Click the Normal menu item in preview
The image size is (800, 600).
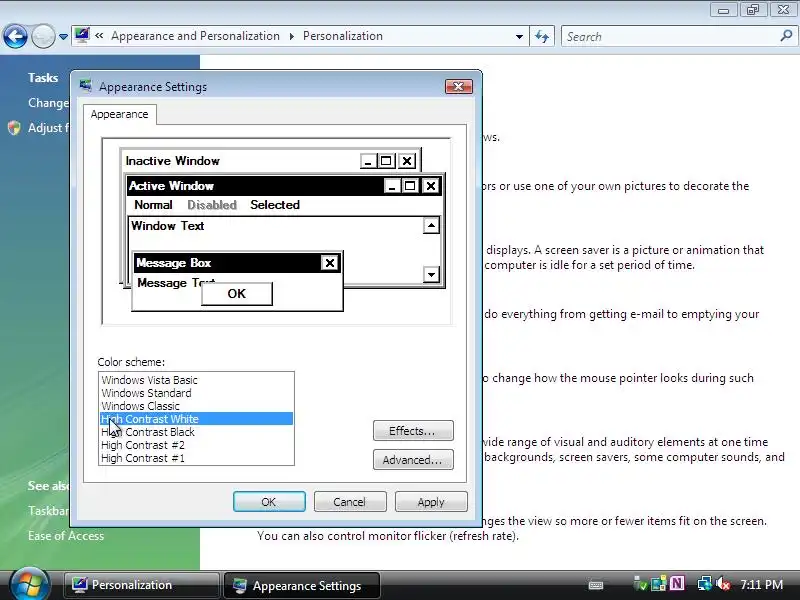click(x=153, y=205)
